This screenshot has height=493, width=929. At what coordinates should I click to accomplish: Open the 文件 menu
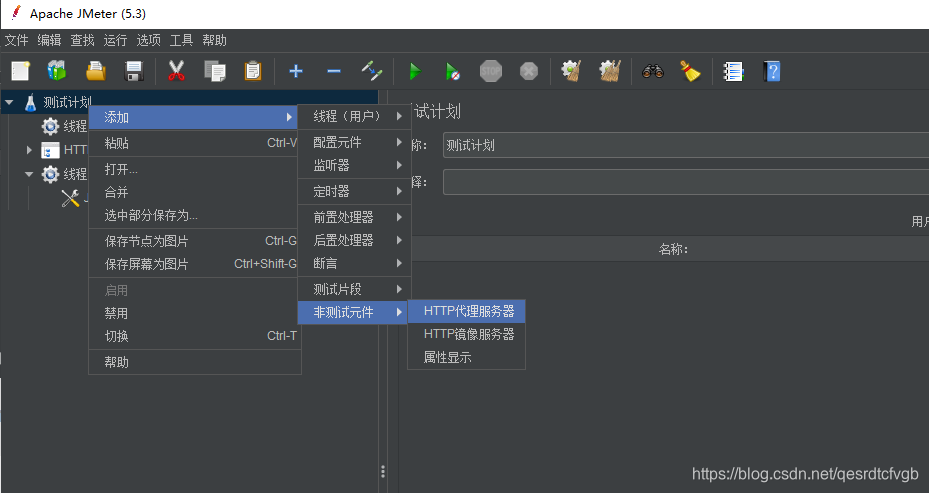pyautogui.click(x=17, y=40)
